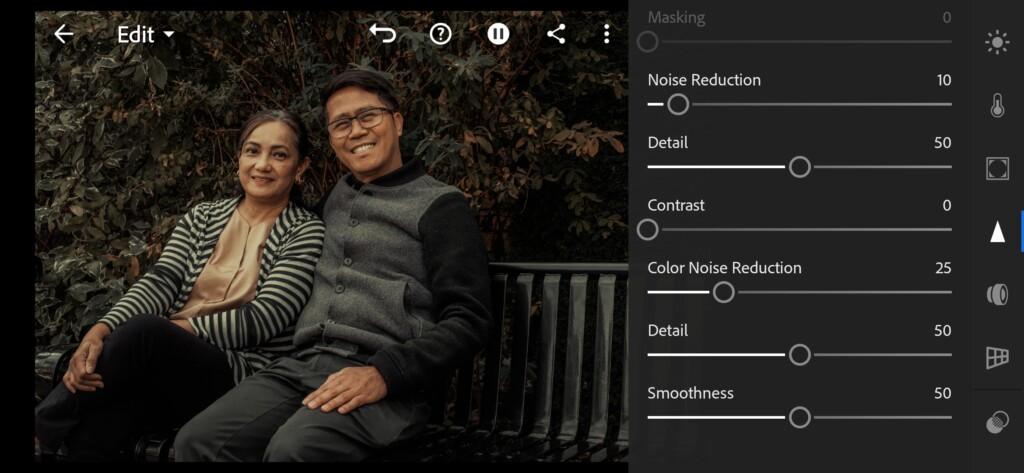Viewport: 1024px width, 473px height.
Task: Set the Masking slider handle
Action: 647,42
